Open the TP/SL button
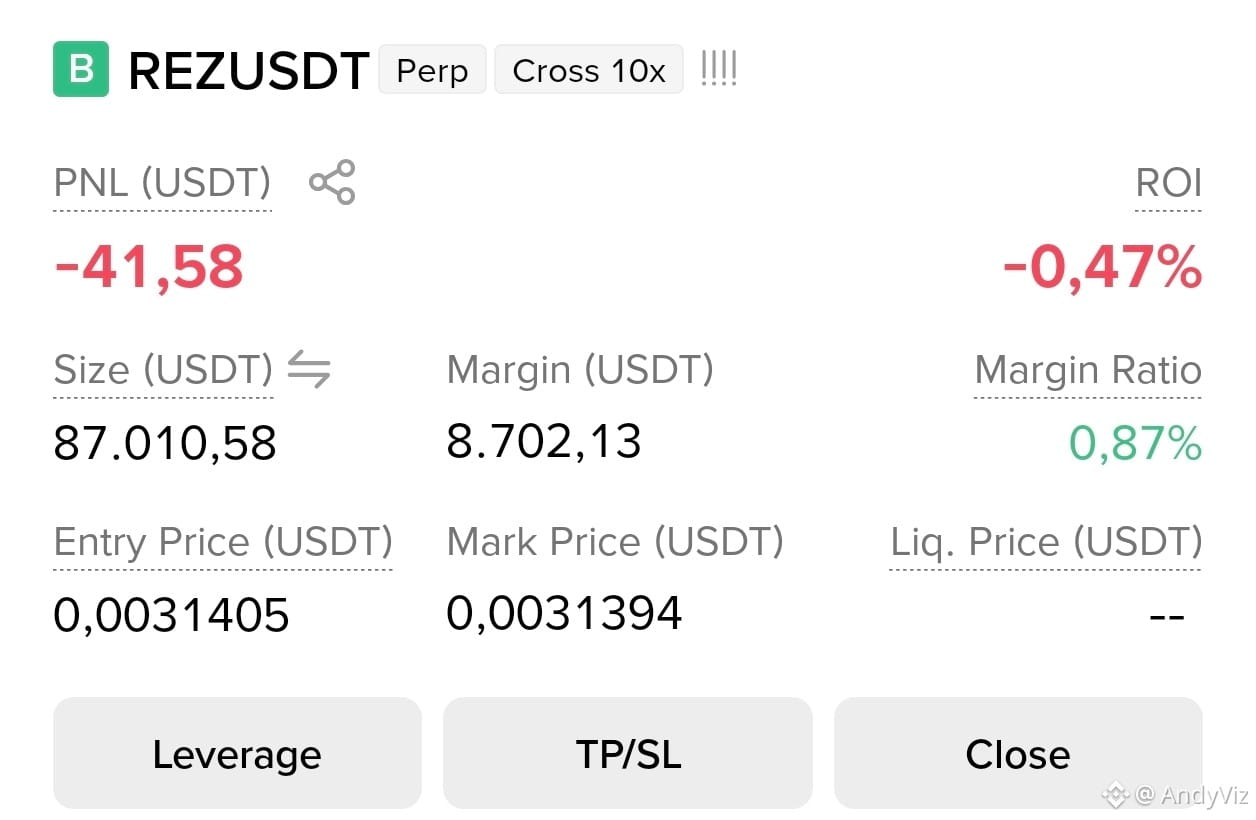 [x=628, y=753]
